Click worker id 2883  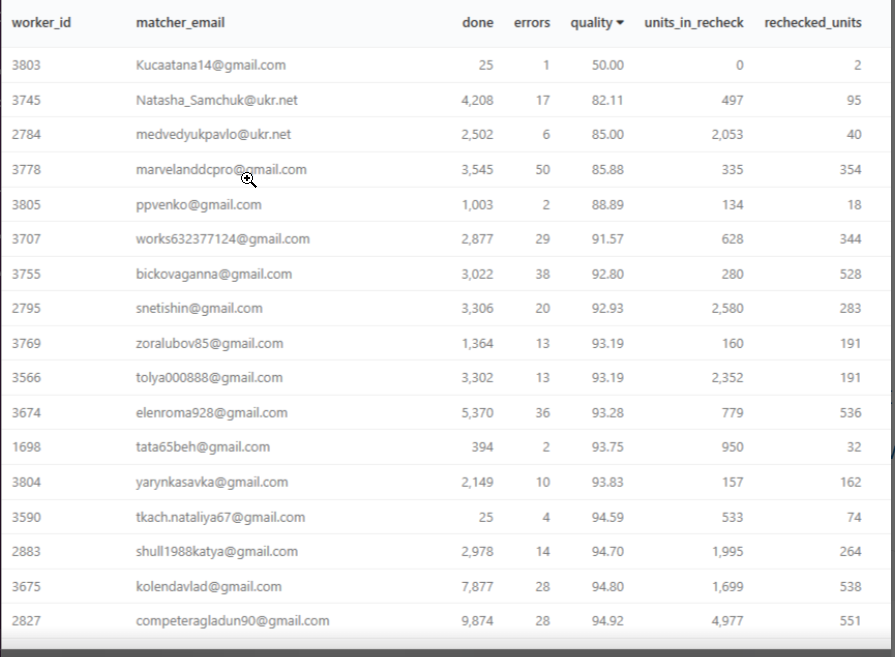click(26, 551)
